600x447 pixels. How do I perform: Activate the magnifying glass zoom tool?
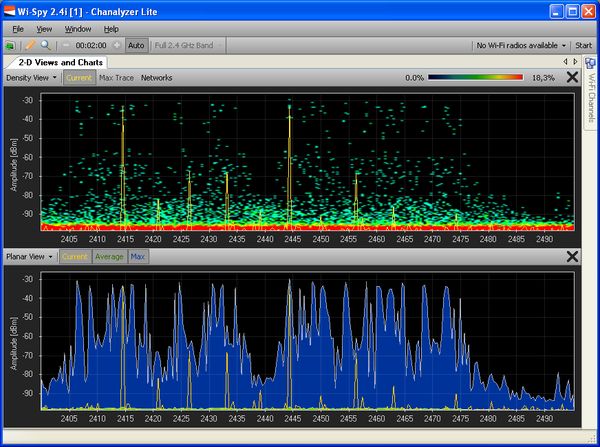(45, 46)
